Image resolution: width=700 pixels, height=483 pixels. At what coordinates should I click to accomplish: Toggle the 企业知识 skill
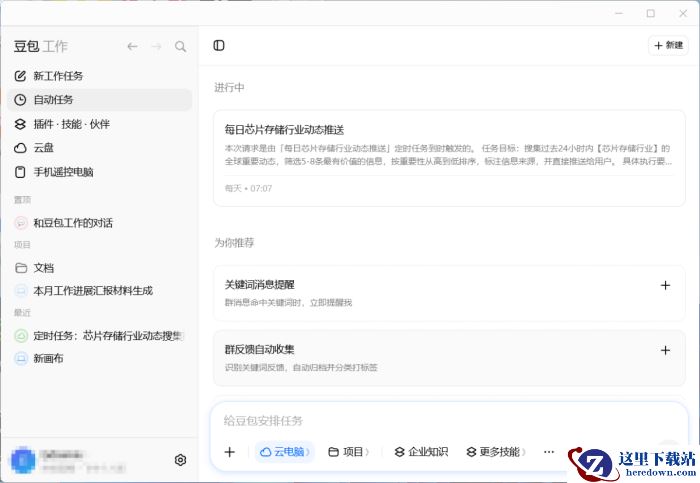(x=421, y=452)
